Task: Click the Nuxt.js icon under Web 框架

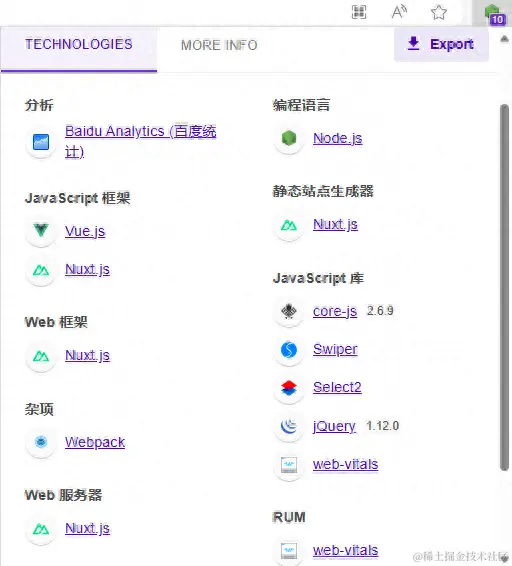Action: pos(41,357)
